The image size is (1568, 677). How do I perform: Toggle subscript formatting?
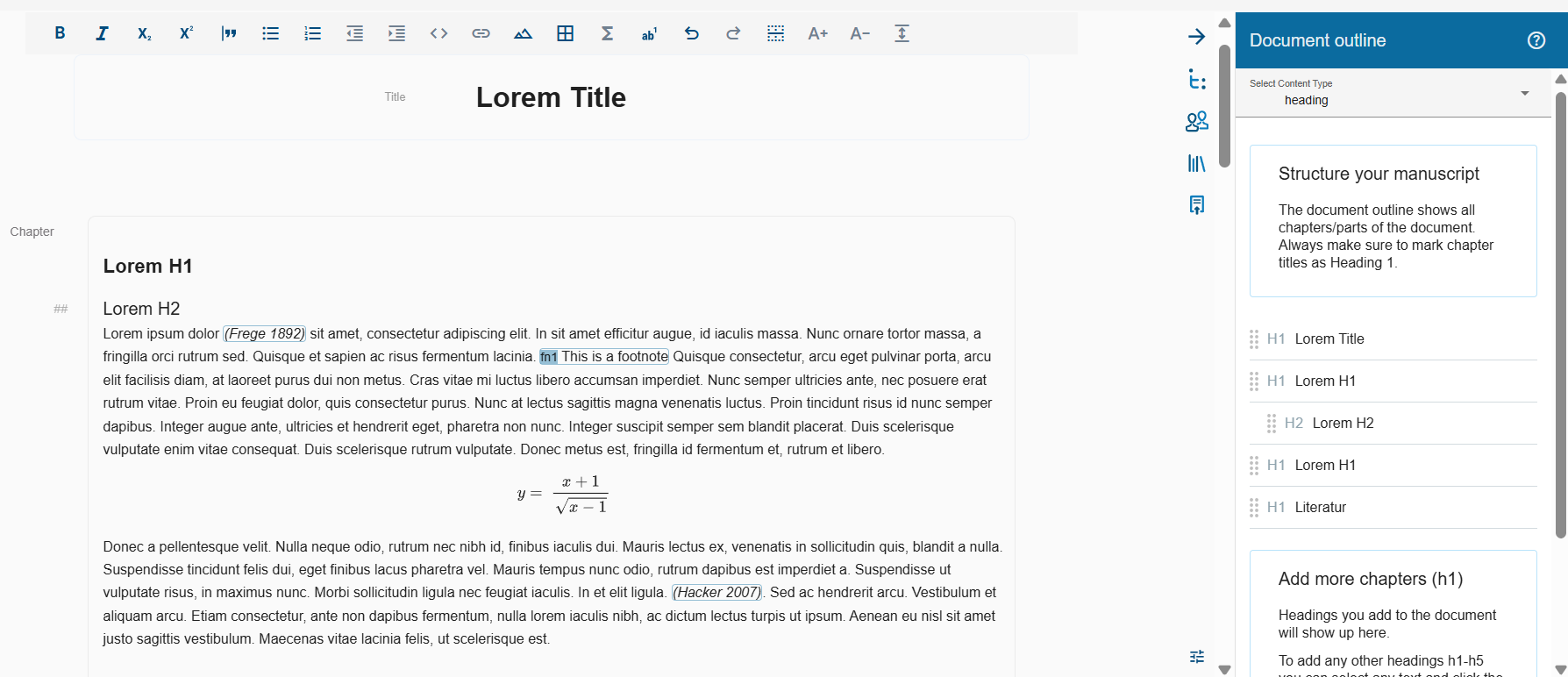pos(144,33)
